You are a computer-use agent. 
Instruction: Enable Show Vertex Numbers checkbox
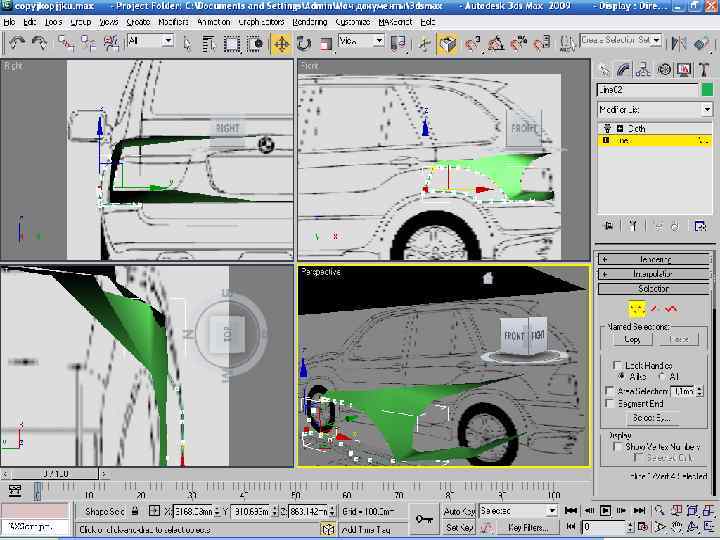coord(617,446)
